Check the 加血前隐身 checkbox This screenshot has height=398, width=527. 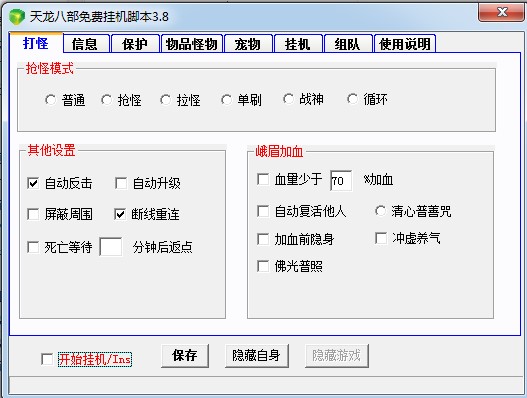tap(263, 239)
